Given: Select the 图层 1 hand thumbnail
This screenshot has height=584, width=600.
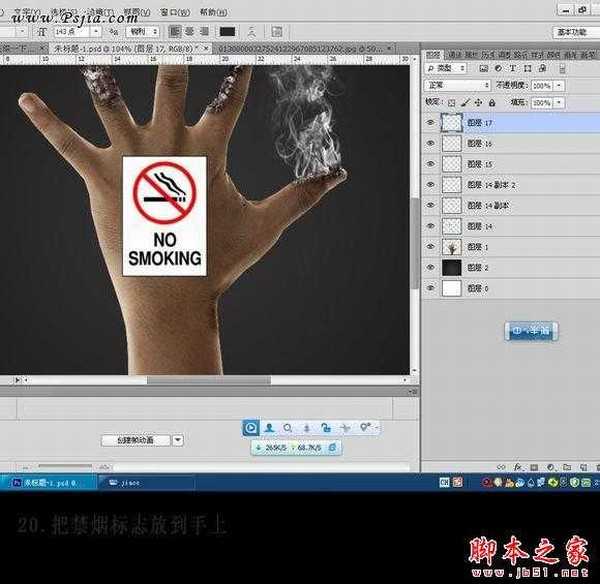Looking at the screenshot, I should (451, 246).
